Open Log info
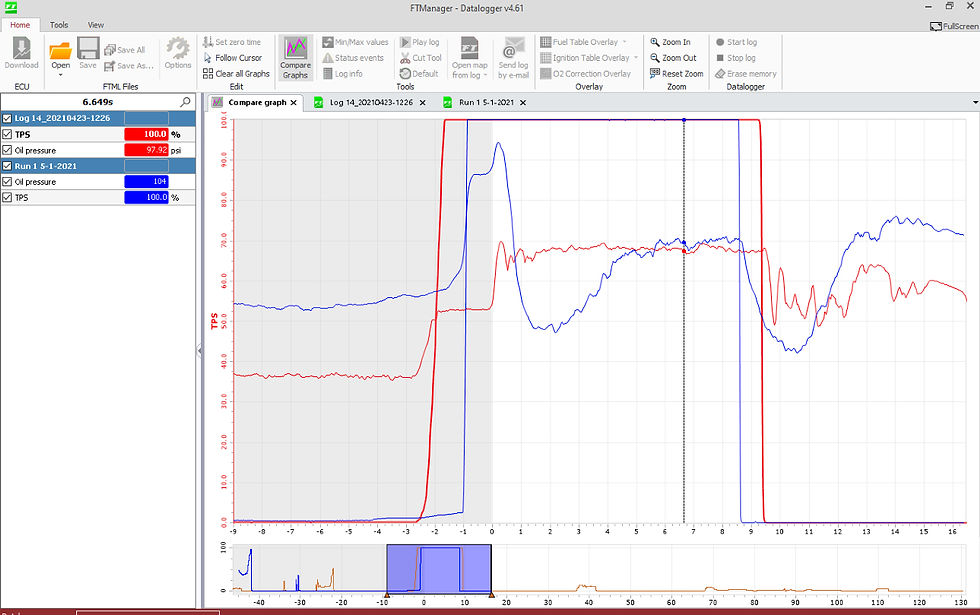The height and width of the screenshot is (615, 980). [342, 73]
